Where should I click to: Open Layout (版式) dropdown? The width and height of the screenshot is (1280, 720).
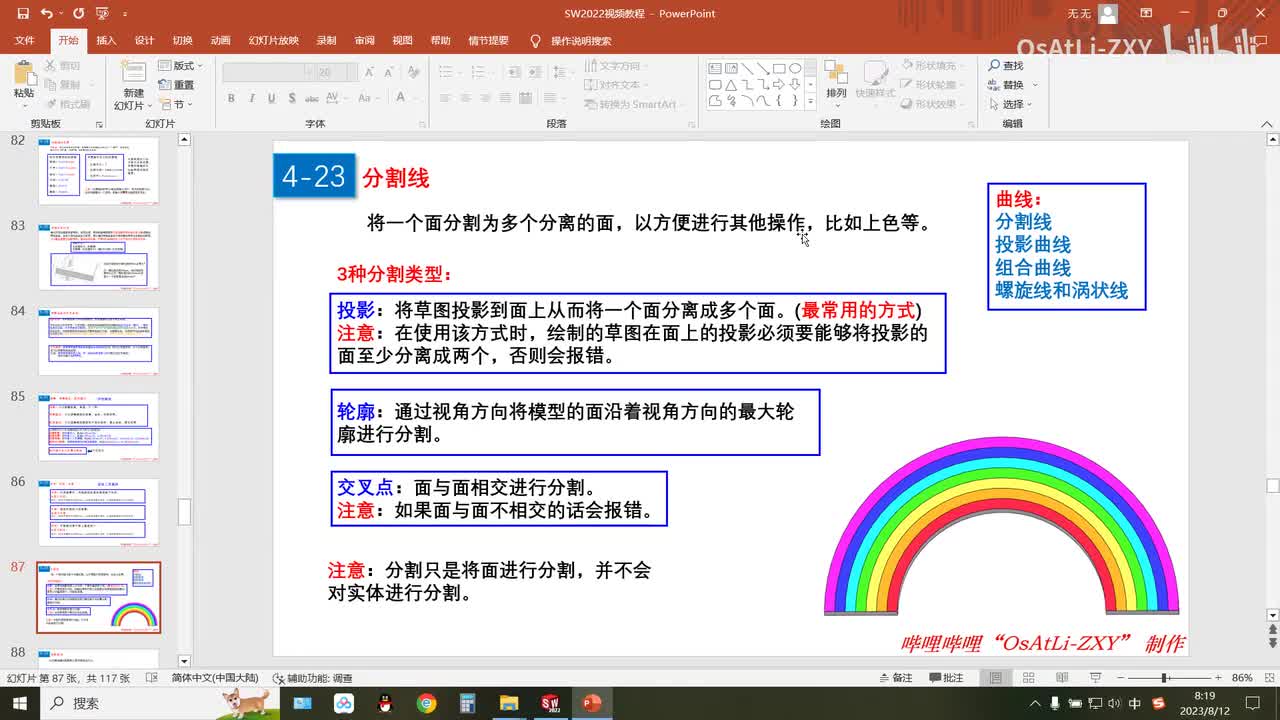181,65
